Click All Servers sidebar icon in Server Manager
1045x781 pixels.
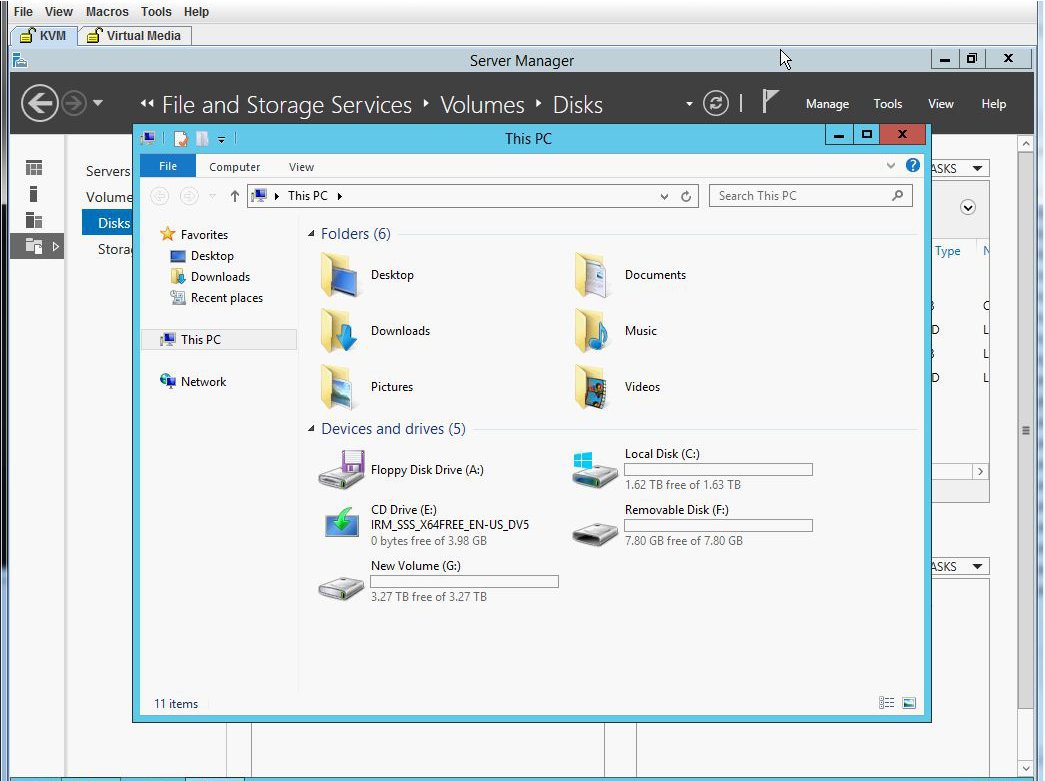[34, 219]
